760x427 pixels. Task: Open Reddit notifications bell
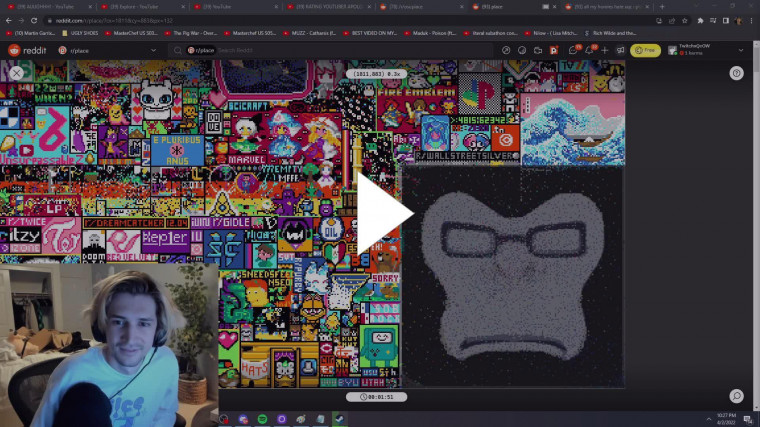pyautogui.click(x=589, y=50)
